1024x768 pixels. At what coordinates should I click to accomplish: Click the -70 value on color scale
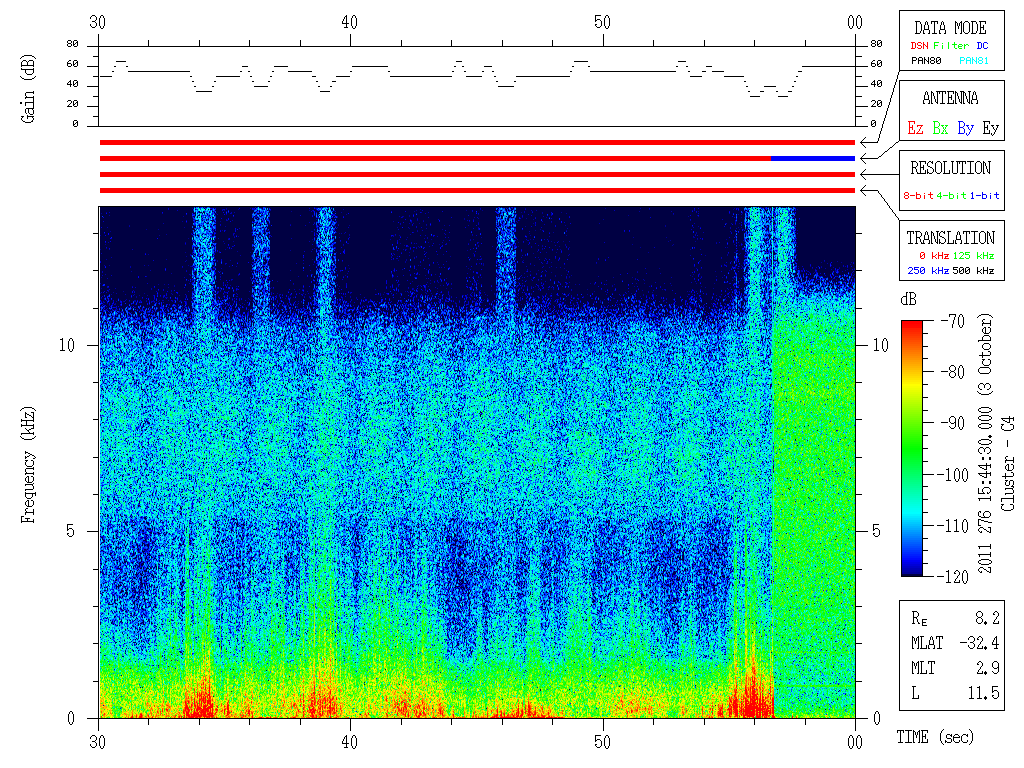(953, 321)
